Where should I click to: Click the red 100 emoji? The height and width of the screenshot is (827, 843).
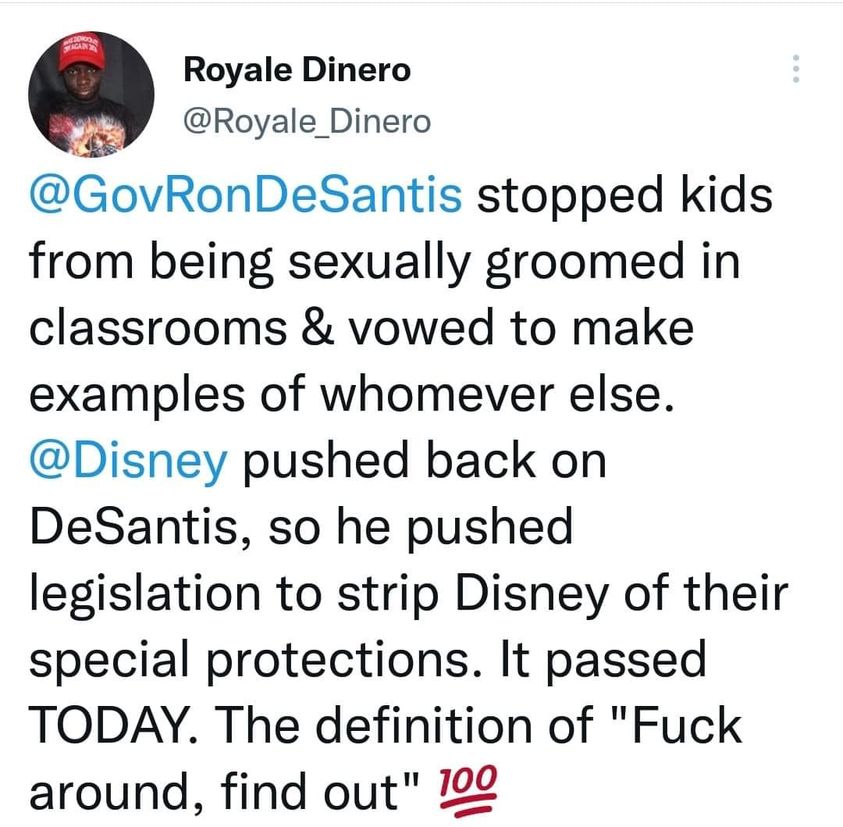pos(467,794)
